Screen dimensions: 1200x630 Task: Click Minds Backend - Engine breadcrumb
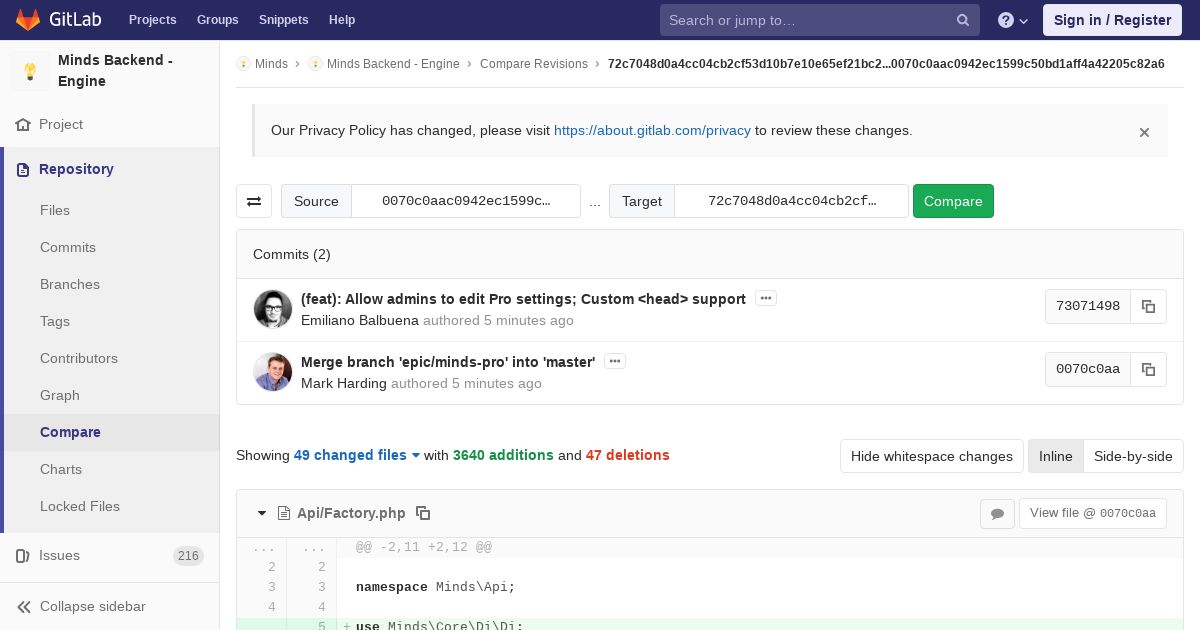[x=393, y=64]
